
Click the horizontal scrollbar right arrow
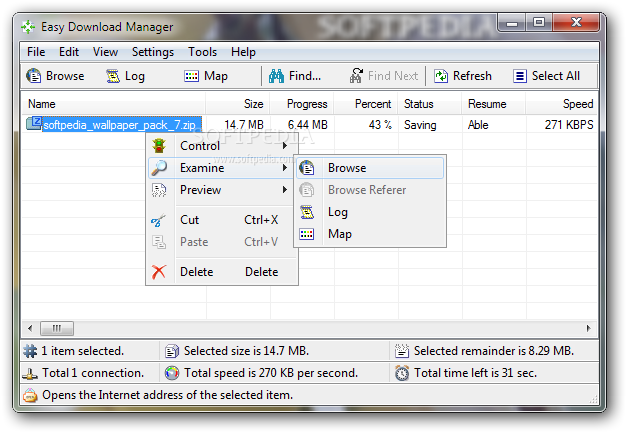point(588,328)
